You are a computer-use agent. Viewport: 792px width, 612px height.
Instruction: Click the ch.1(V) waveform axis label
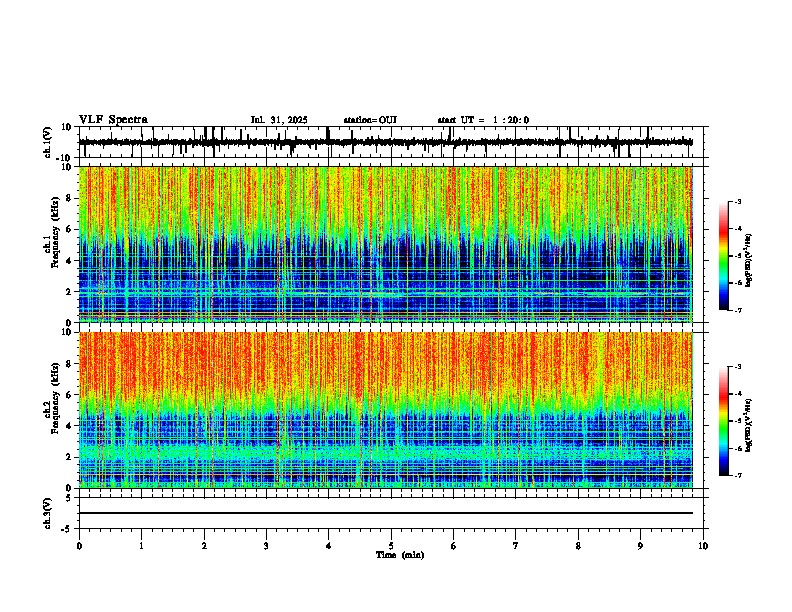pos(48,142)
